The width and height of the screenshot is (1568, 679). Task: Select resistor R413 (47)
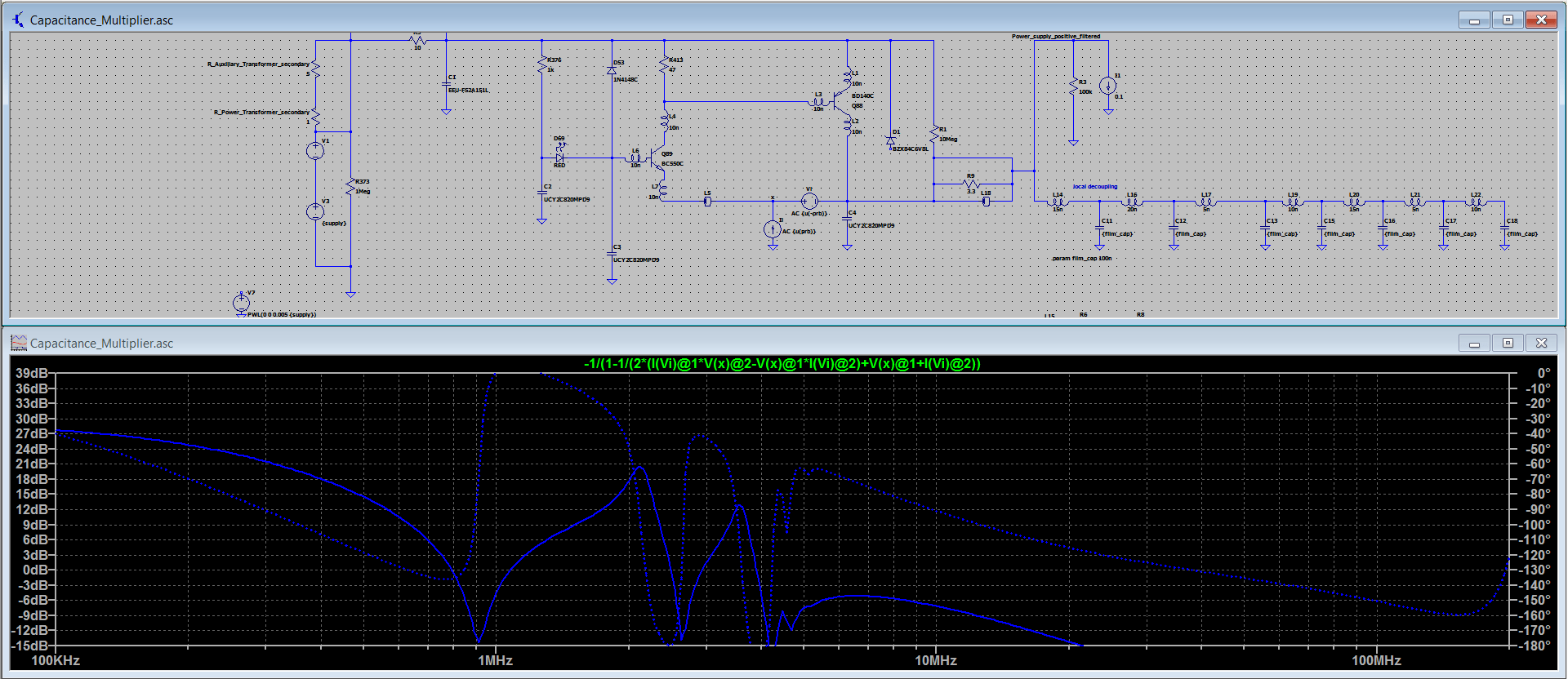click(664, 64)
